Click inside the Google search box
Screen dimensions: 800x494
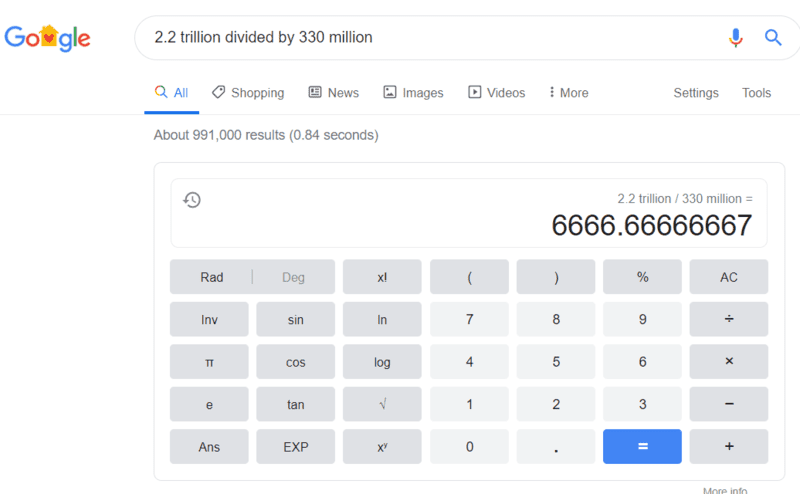[x=434, y=37]
